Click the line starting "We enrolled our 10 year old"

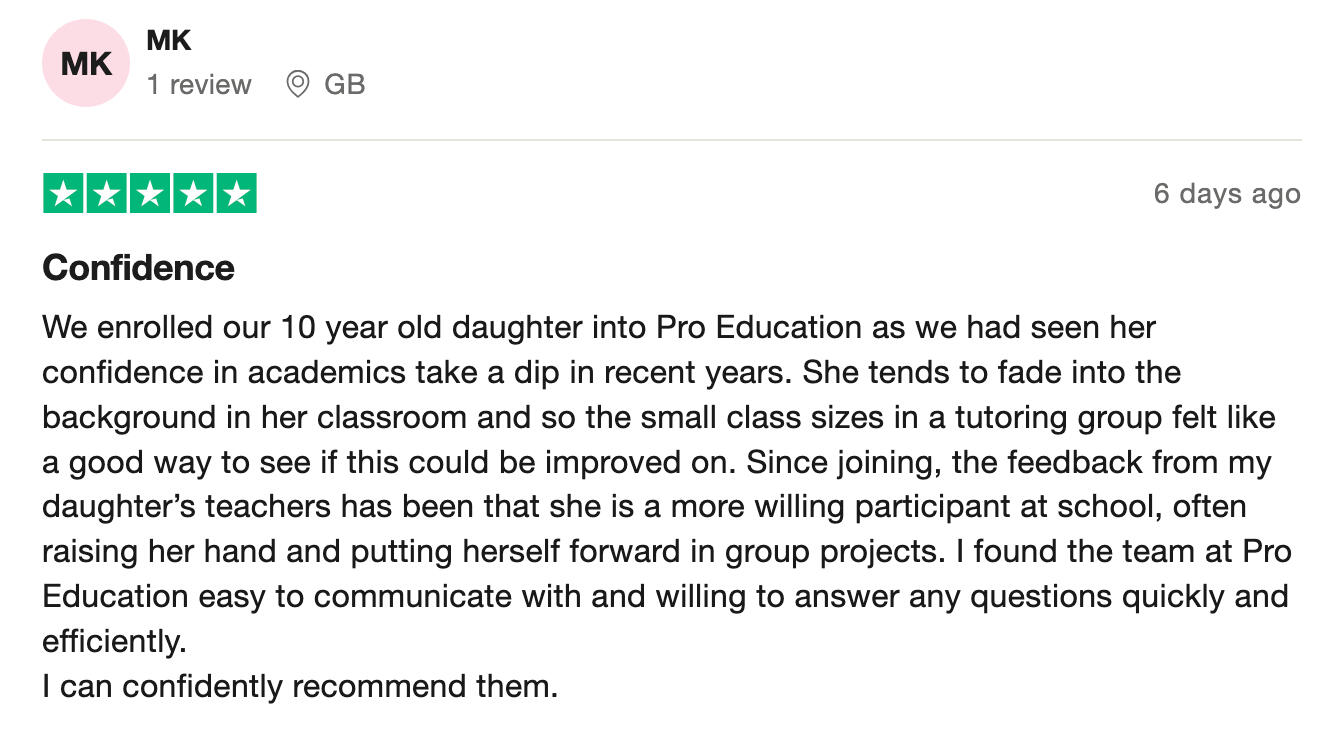[x=599, y=327]
